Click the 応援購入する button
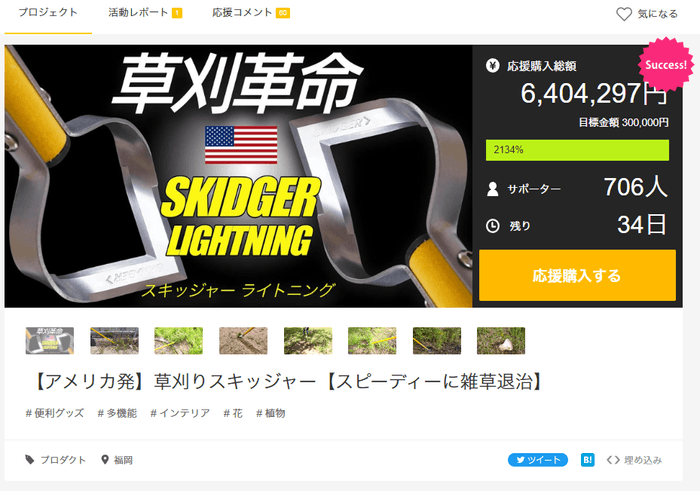The height and width of the screenshot is (491, 700). click(577, 275)
